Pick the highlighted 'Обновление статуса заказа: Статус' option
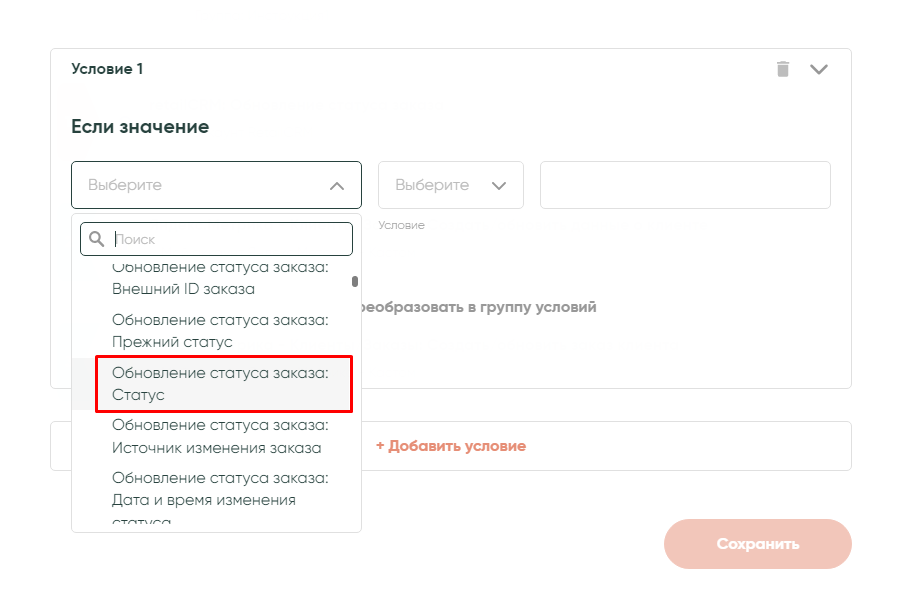This screenshot has height=594, width=904. click(x=220, y=384)
